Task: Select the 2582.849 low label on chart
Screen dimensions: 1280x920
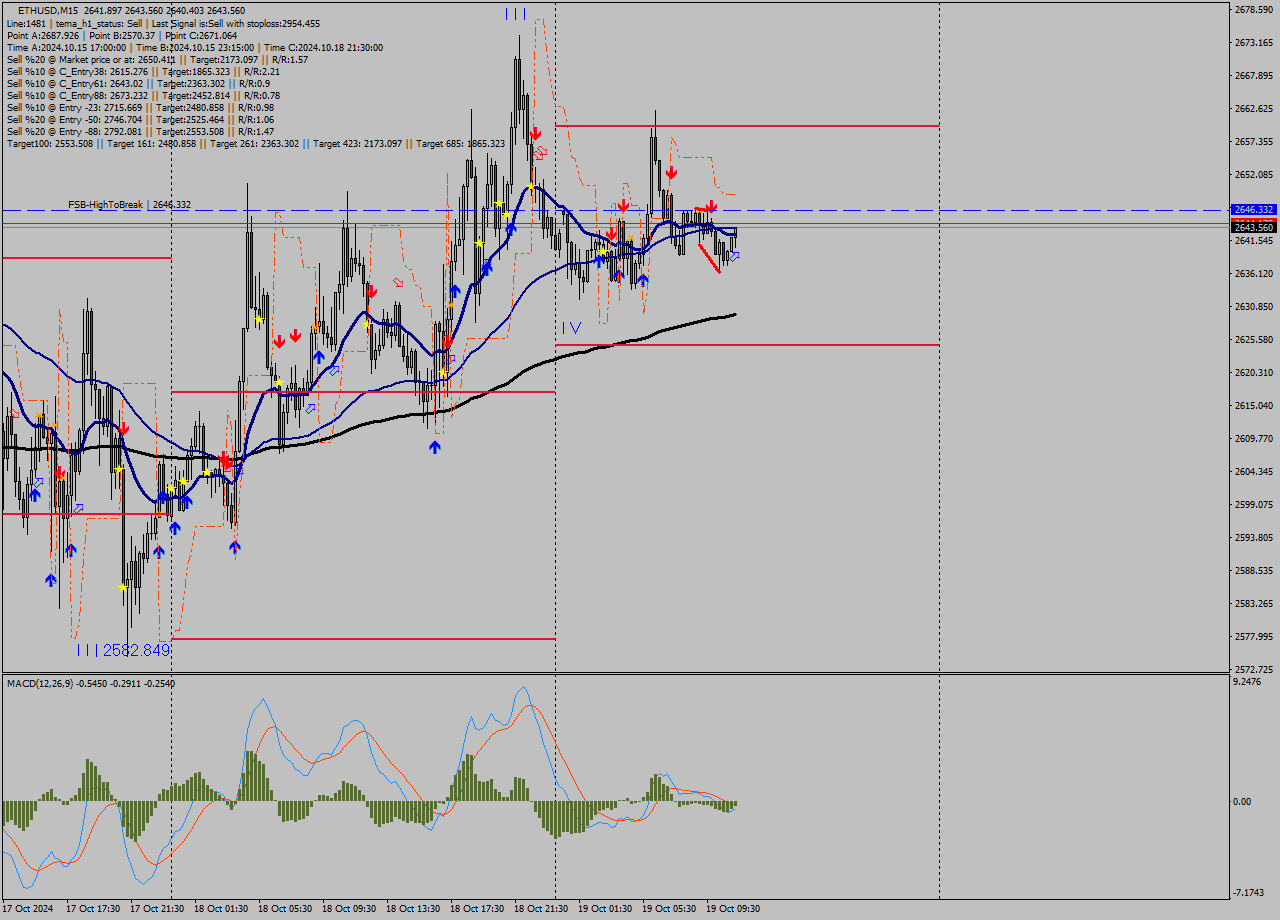Action: click(136, 650)
